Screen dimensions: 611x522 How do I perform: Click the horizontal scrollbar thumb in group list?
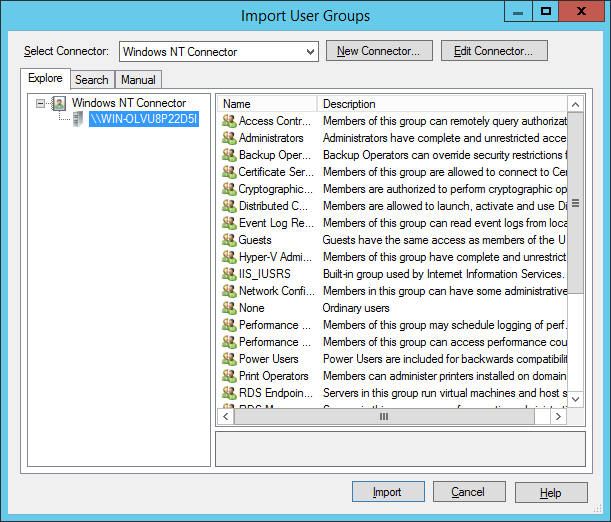[x=382, y=416]
